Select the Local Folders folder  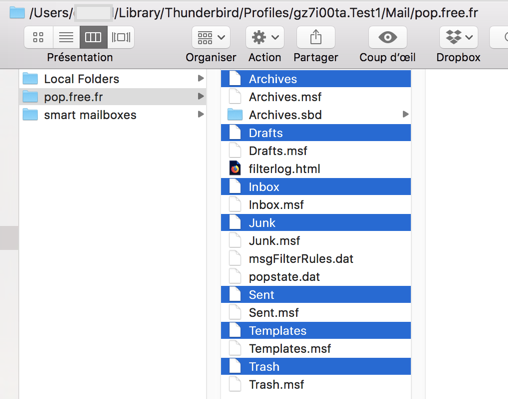click(113, 79)
